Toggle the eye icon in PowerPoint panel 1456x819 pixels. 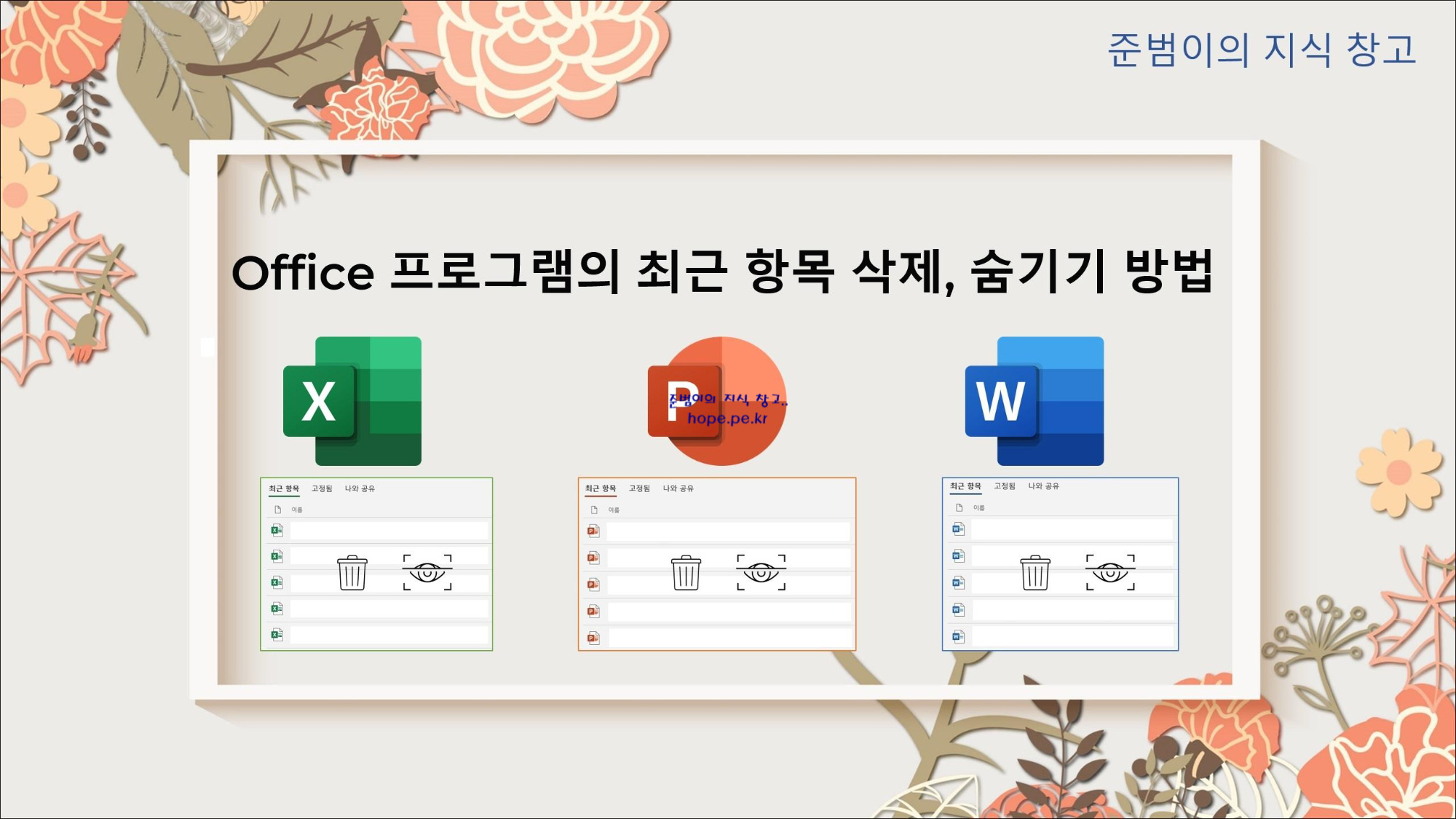coord(761,572)
